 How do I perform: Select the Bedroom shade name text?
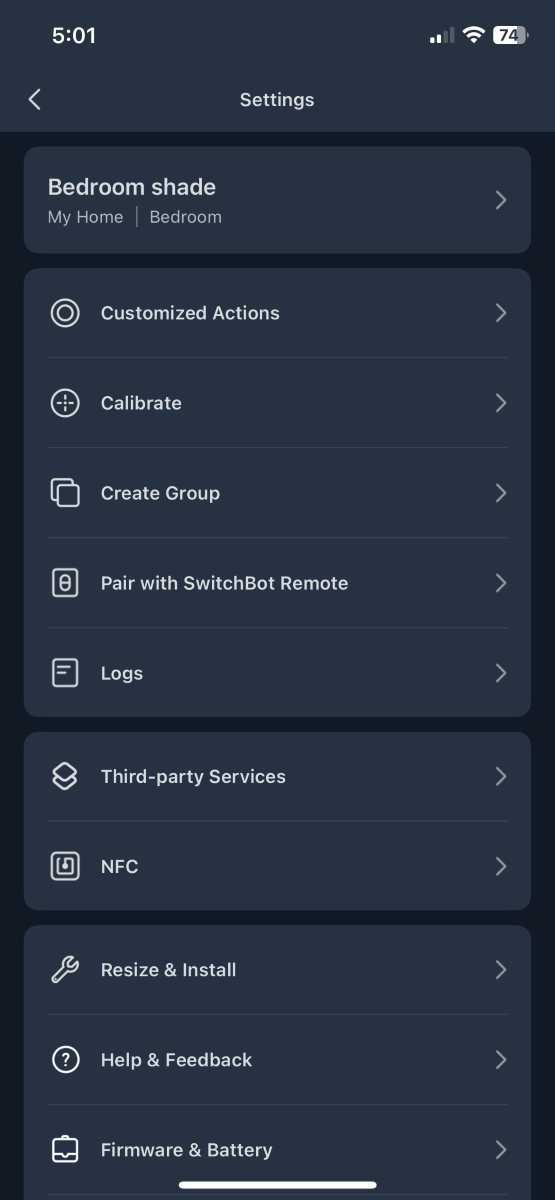(132, 187)
